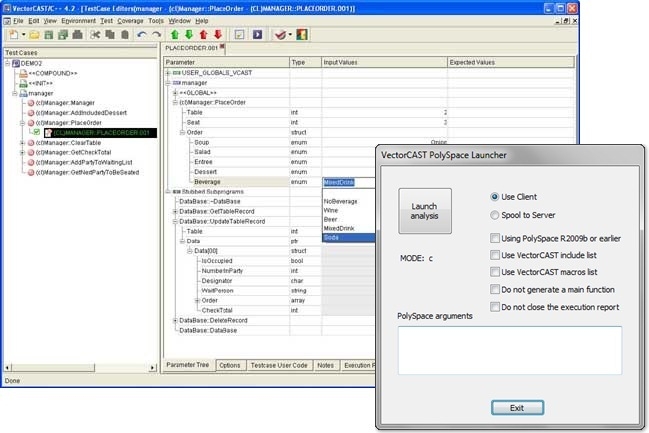
Task: Open the Coverage menu
Action: (x=130, y=21)
